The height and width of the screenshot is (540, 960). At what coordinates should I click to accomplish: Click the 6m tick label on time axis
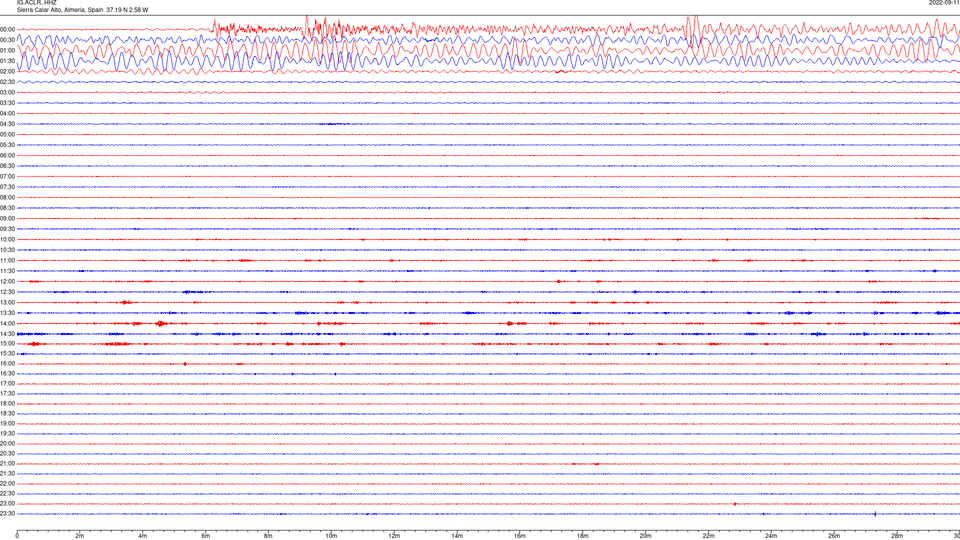206,536
